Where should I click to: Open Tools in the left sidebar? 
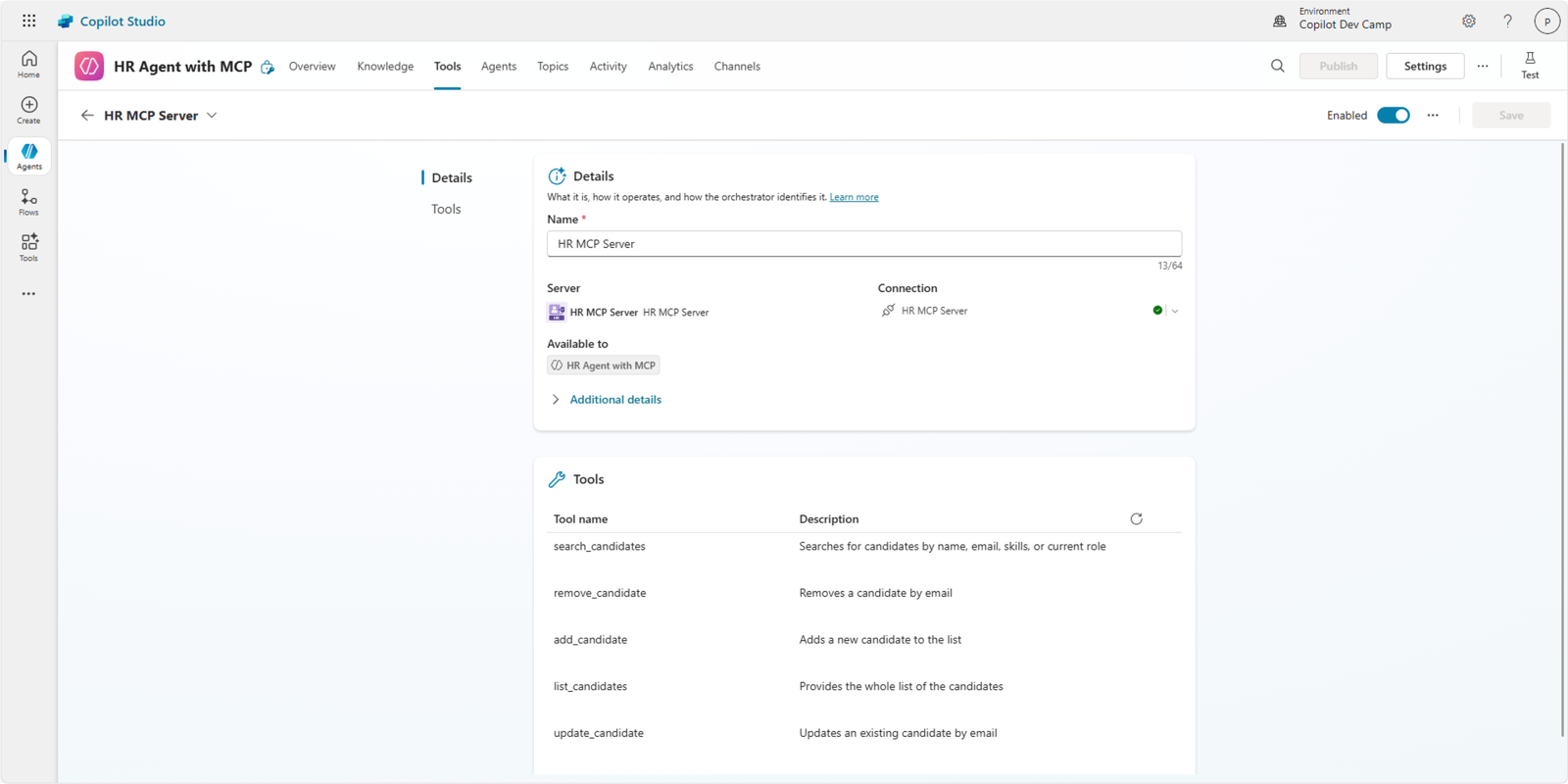tap(29, 248)
